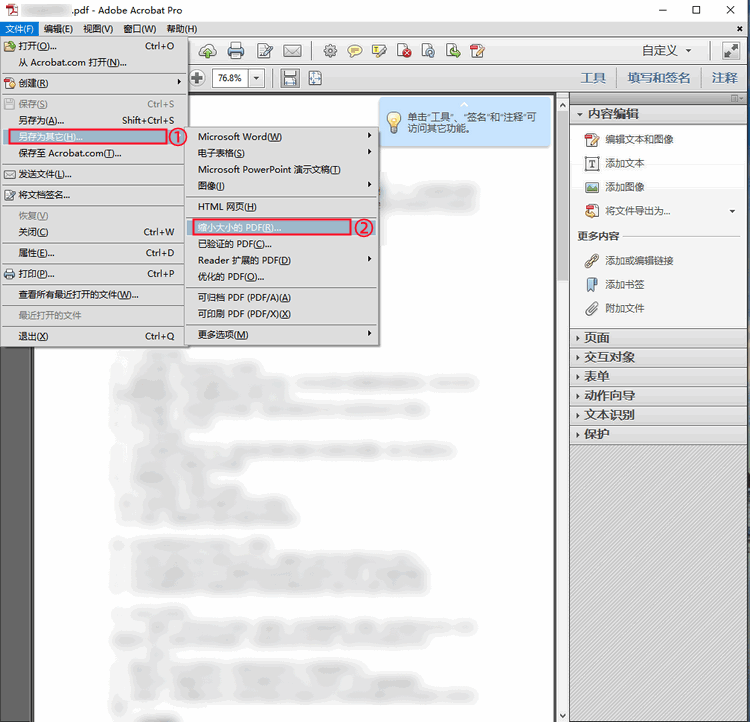
Task: Click the printer icon in toolbar
Action: pyautogui.click(x=235, y=51)
